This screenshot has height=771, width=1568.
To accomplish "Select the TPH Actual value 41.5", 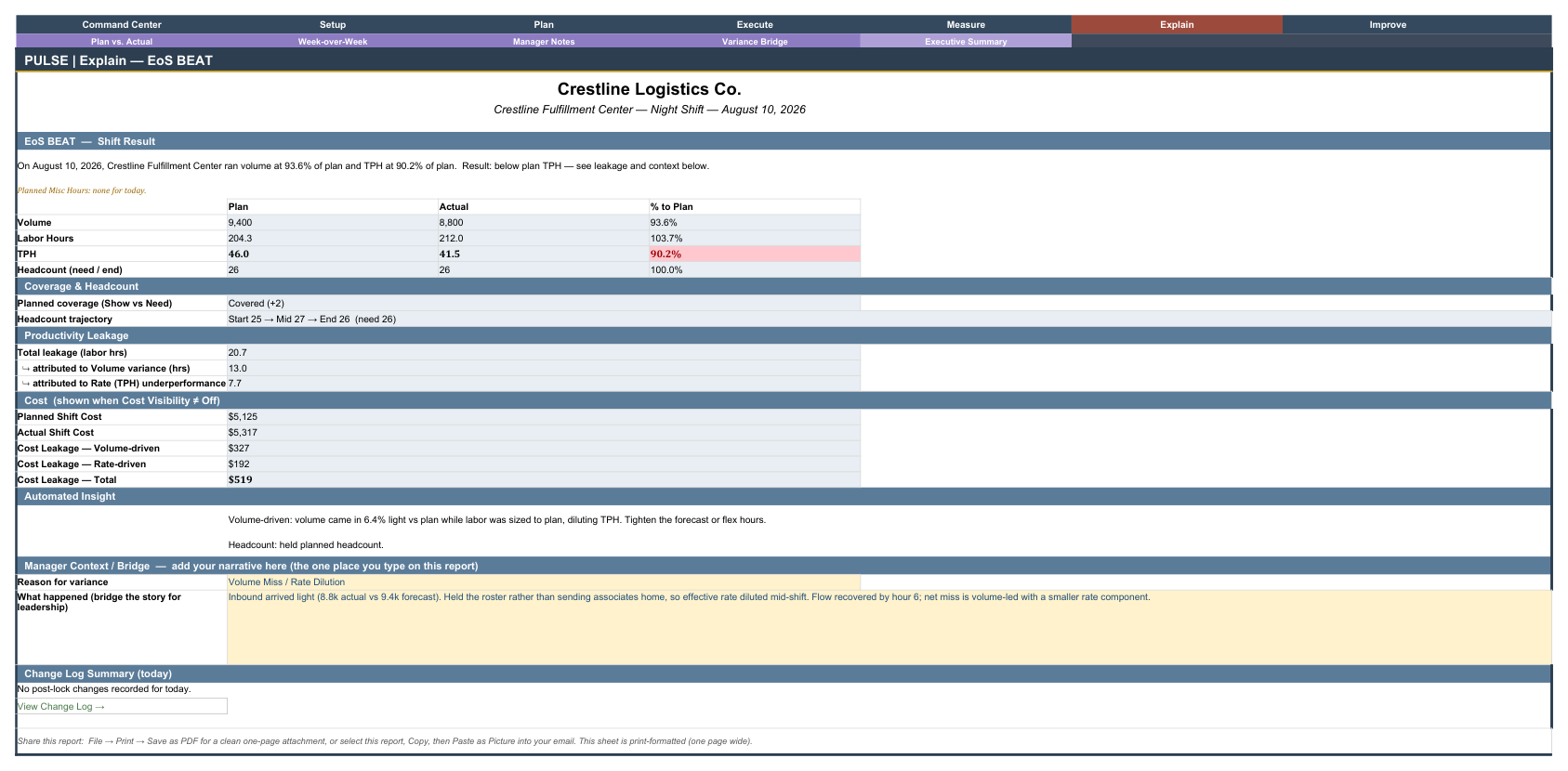I will [544, 254].
